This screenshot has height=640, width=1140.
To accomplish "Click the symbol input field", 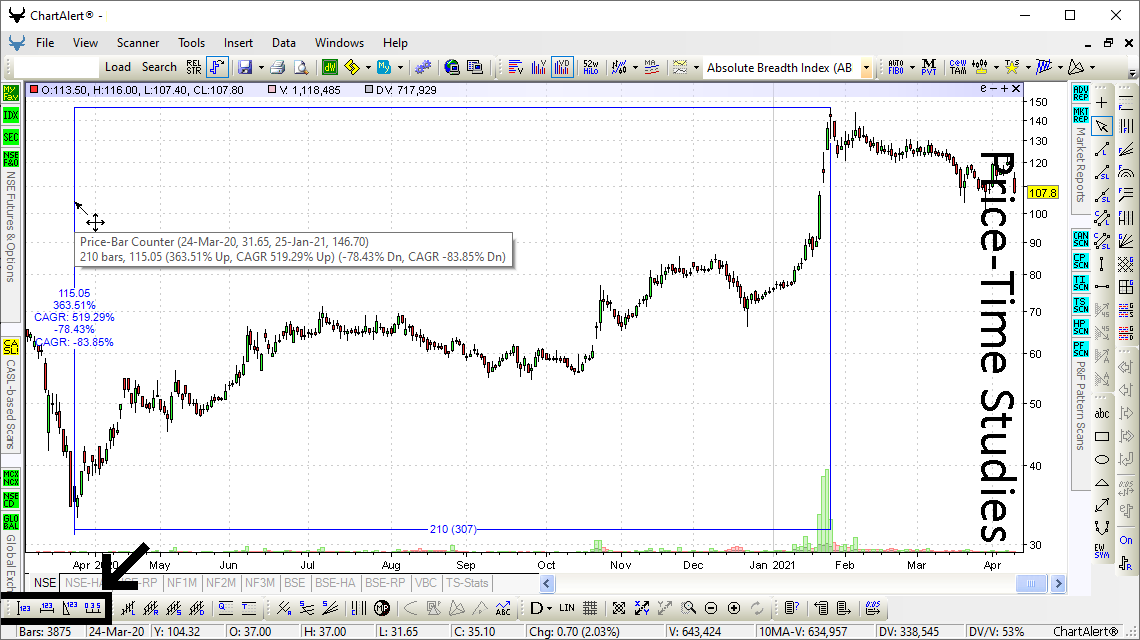I will [x=56, y=68].
